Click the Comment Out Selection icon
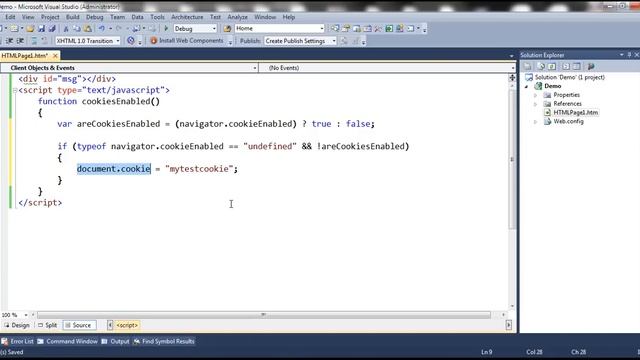The width and height of the screenshot is (640, 360). coord(34,41)
